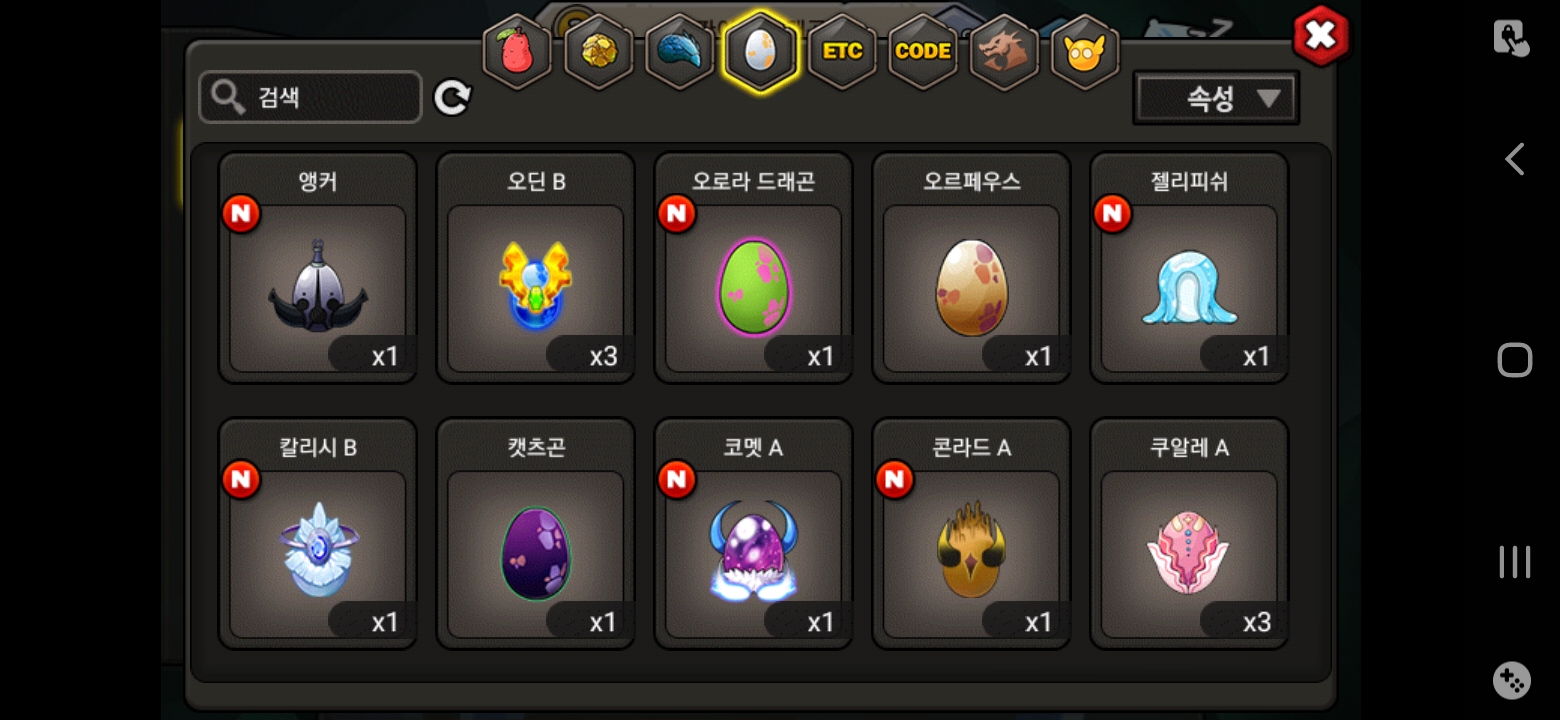Image resolution: width=1560 pixels, height=720 pixels.
Task: Switch to the ETC tab
Action: tap(842, 52)
